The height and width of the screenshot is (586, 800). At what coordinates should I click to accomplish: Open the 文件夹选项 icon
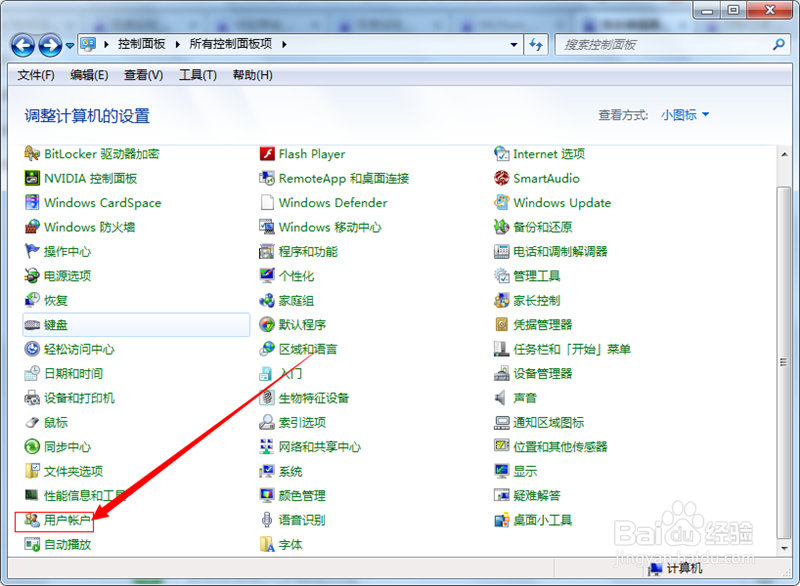click(32, 471)
